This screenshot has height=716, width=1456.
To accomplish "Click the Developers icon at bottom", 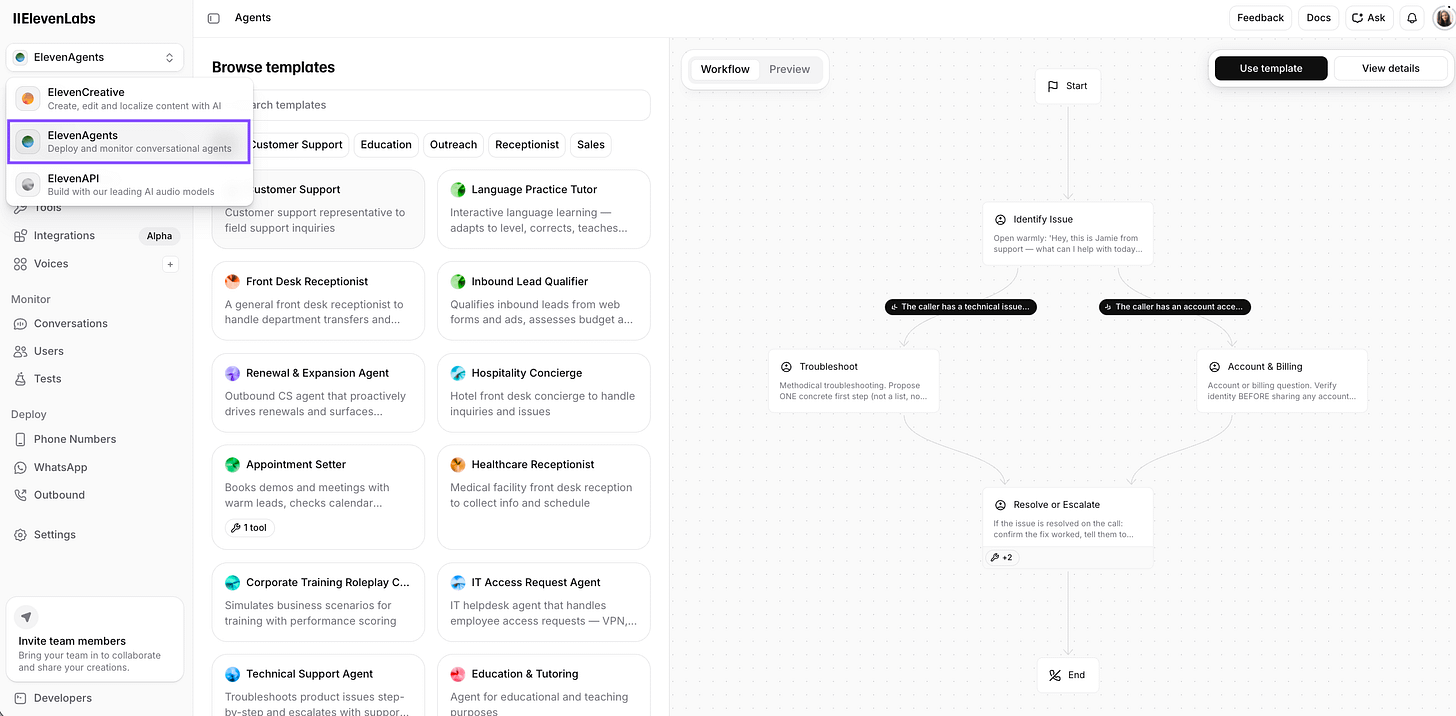I will 20,698.
